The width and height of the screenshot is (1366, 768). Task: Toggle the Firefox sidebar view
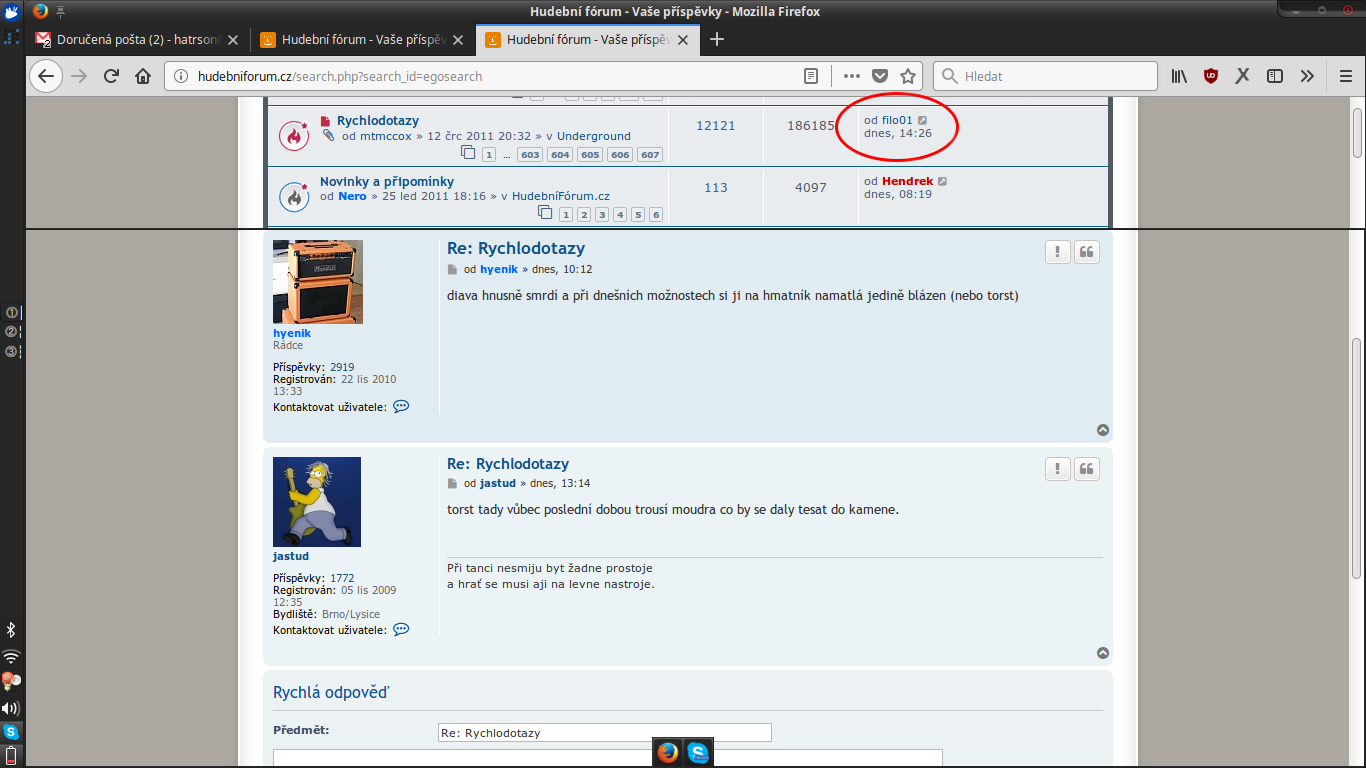point(1275,76)
